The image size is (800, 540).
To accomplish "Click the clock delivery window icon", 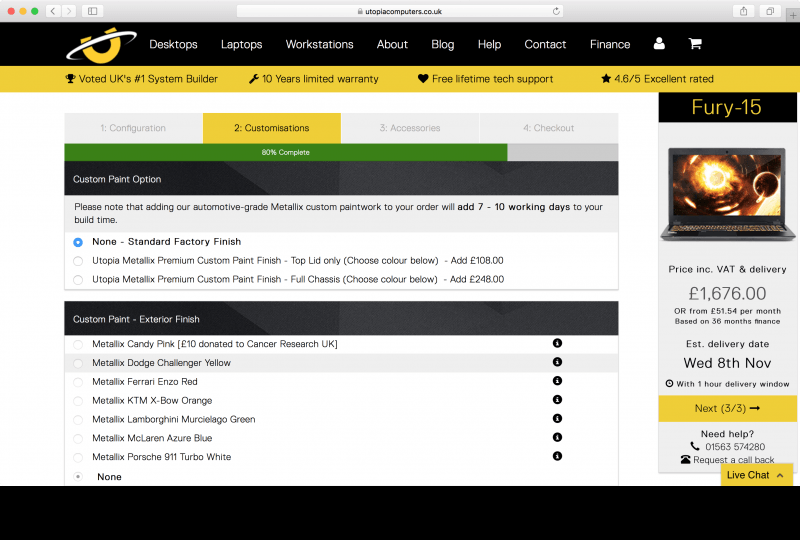I will pos(669,383).
